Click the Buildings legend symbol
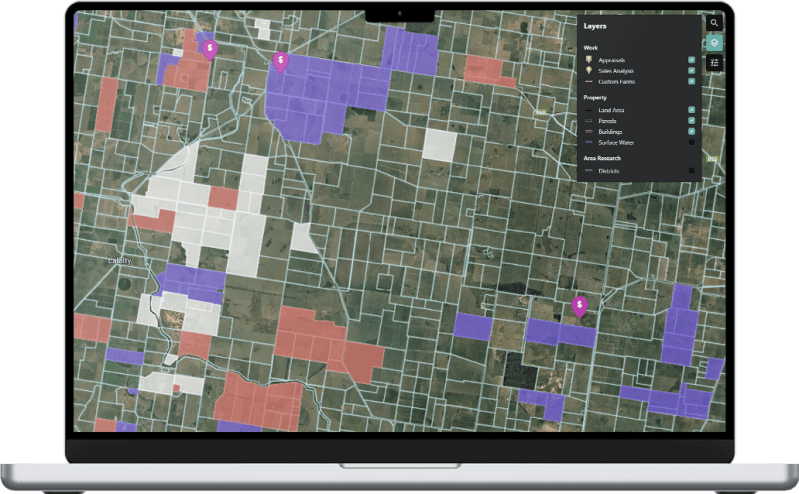 click(x=589, y=132)
